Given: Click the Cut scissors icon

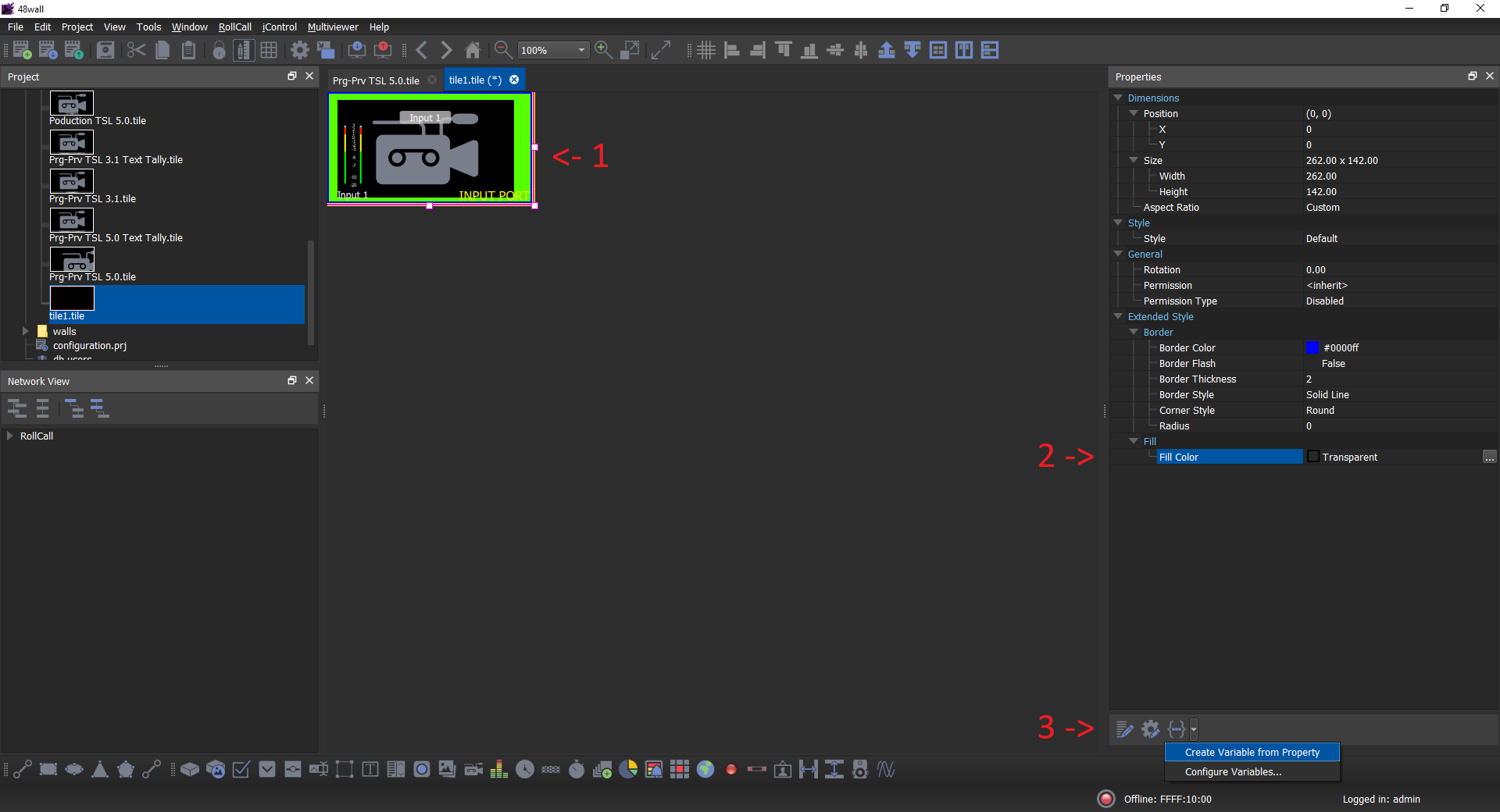Looking at the screenshot, I should (x=136, y=50).
